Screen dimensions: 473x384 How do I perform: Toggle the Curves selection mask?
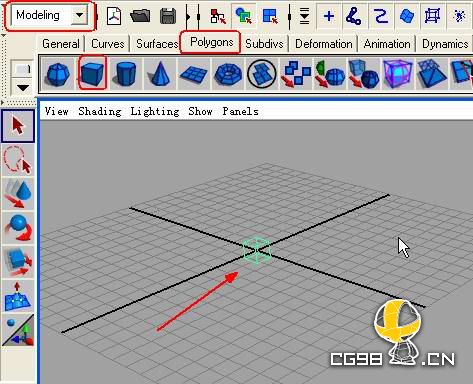coord(380,16)
